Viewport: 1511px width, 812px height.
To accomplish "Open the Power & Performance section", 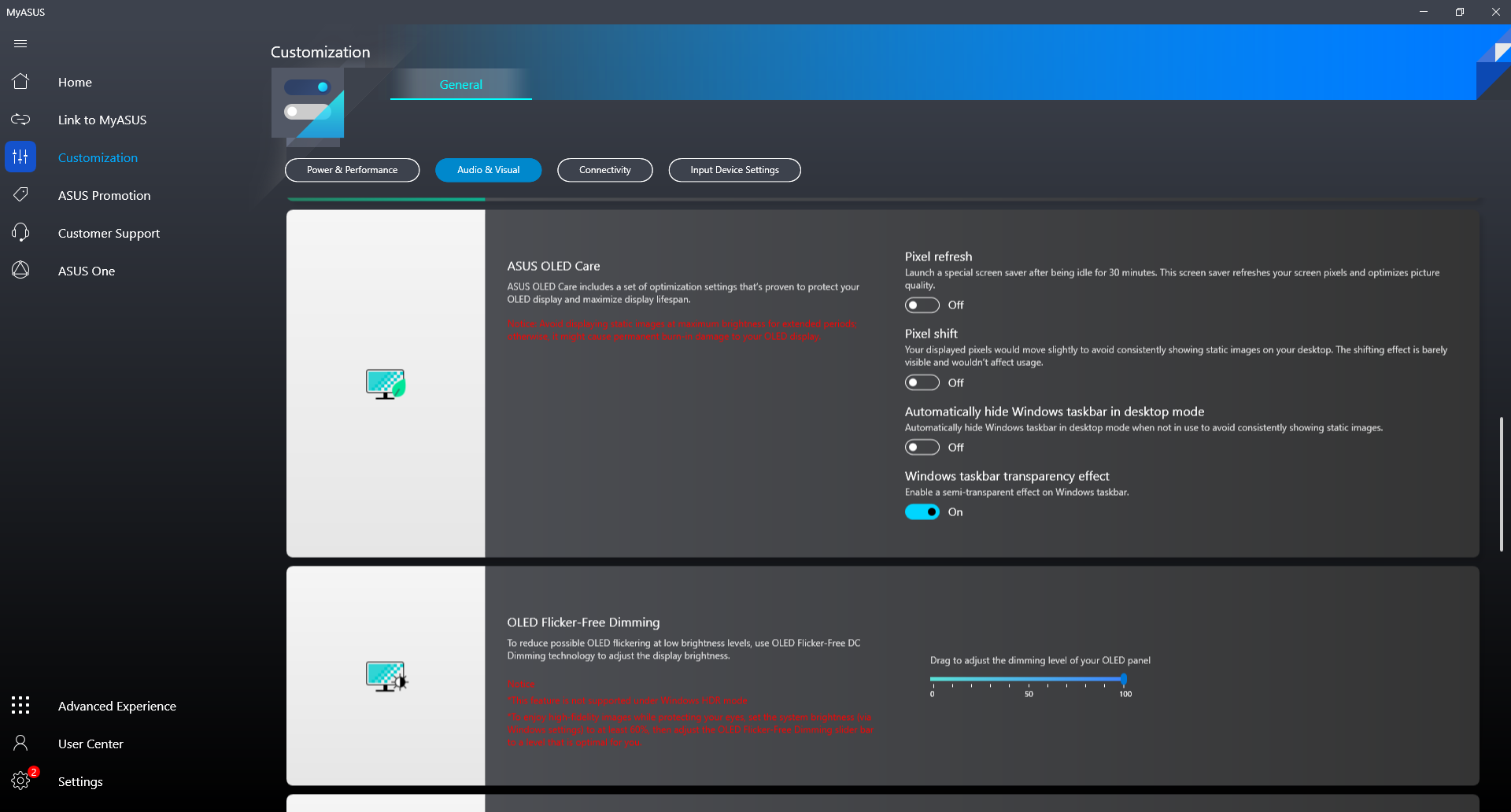I will [x=353, y=170].
